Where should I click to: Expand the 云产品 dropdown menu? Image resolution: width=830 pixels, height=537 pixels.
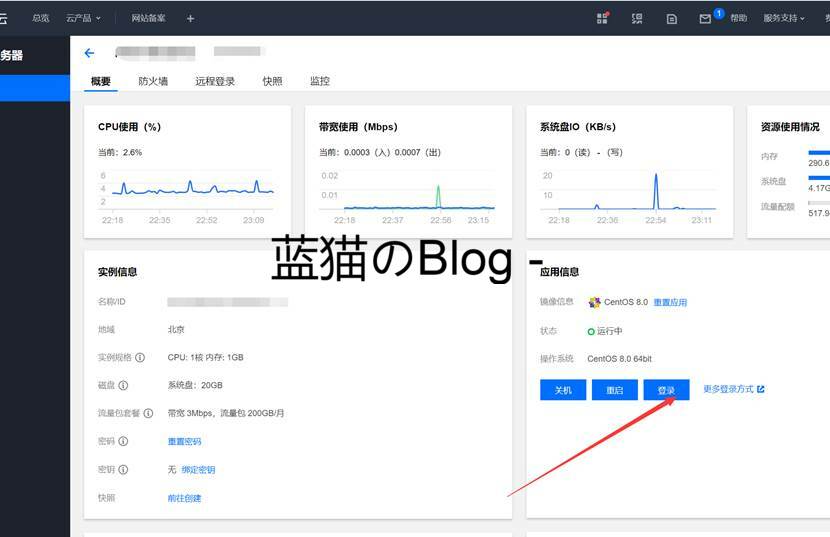coord(83,18)
